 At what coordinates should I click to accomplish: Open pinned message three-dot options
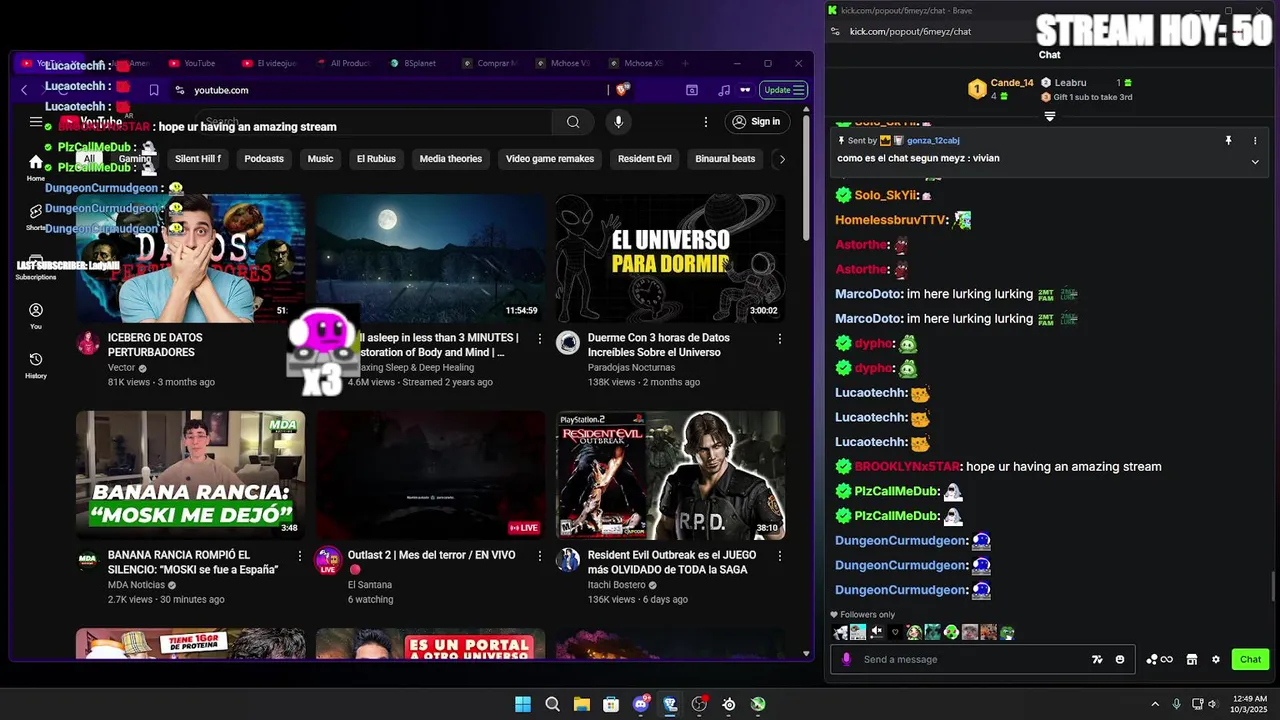click(x=1255, y=141)
